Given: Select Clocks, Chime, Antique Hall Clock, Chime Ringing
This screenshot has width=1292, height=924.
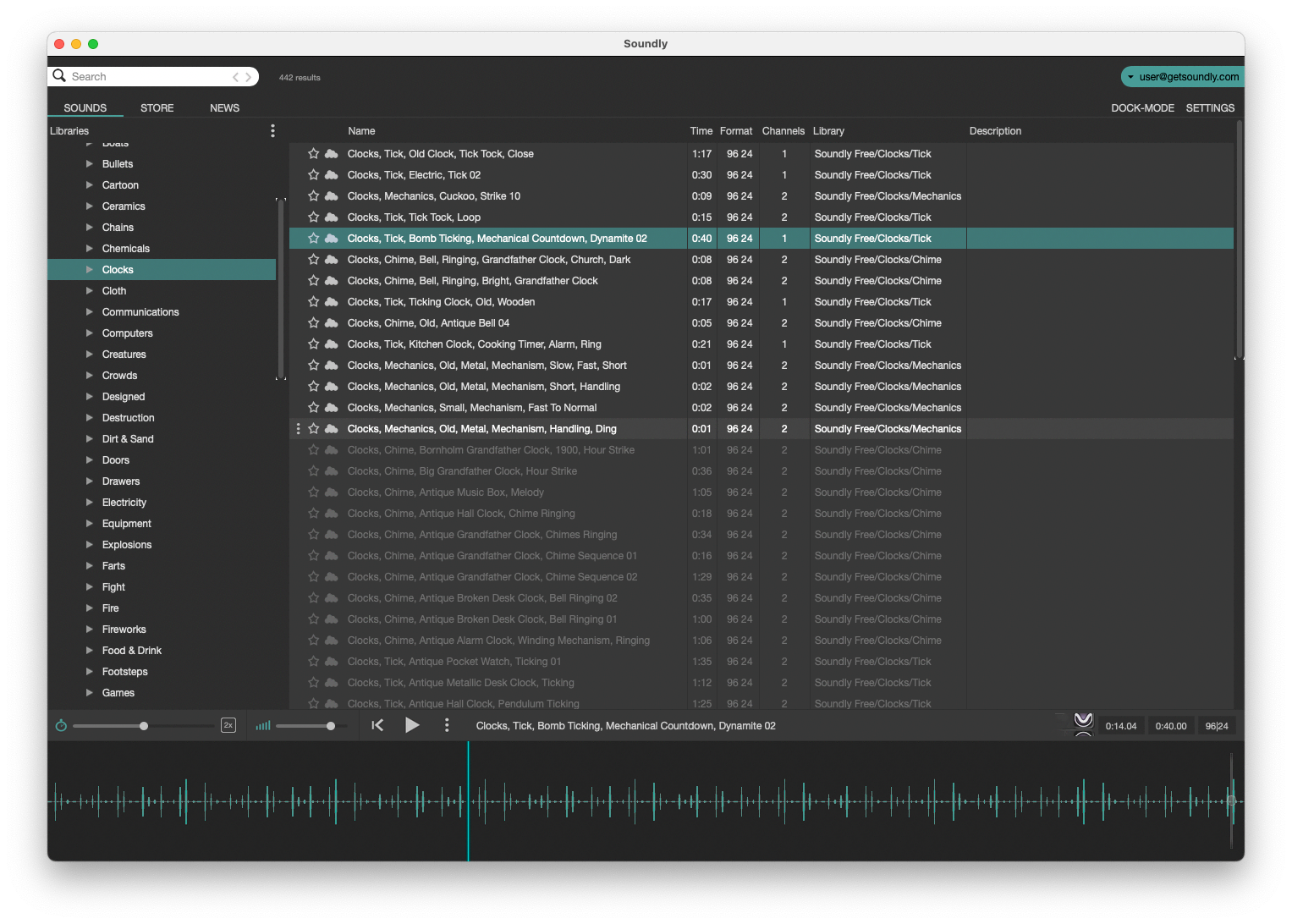Looking at the screenshot, I should (x=461, y=514).
